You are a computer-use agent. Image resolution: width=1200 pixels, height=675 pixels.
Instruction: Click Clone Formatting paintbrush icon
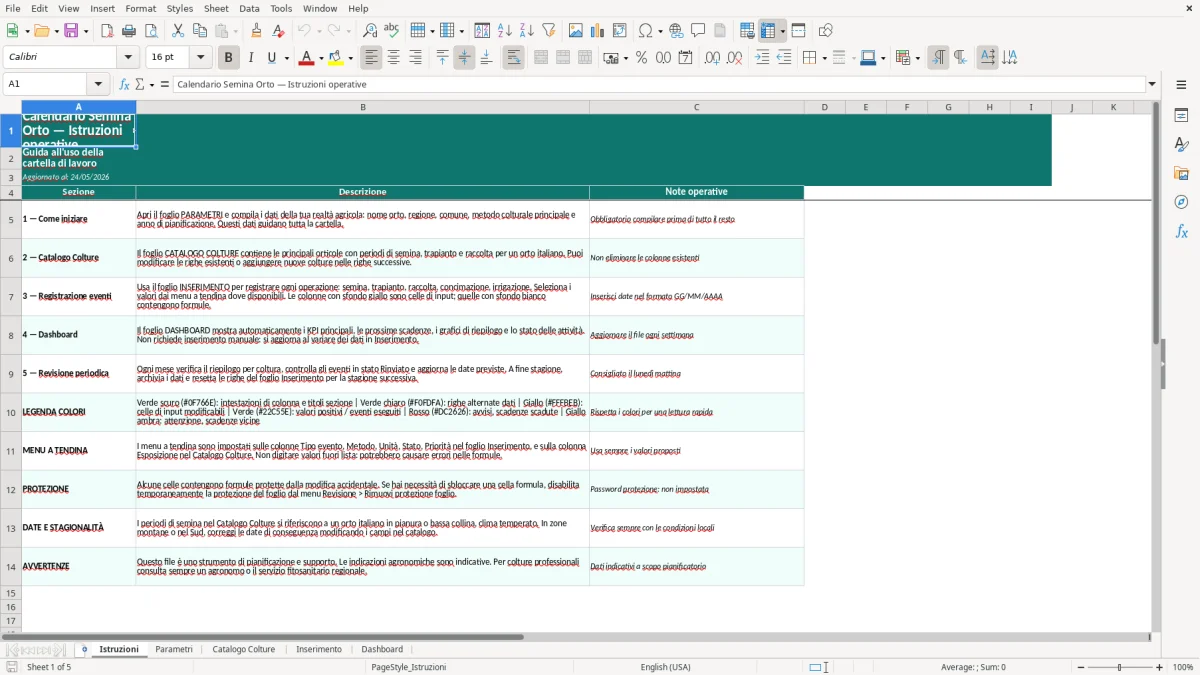(257, 31)
